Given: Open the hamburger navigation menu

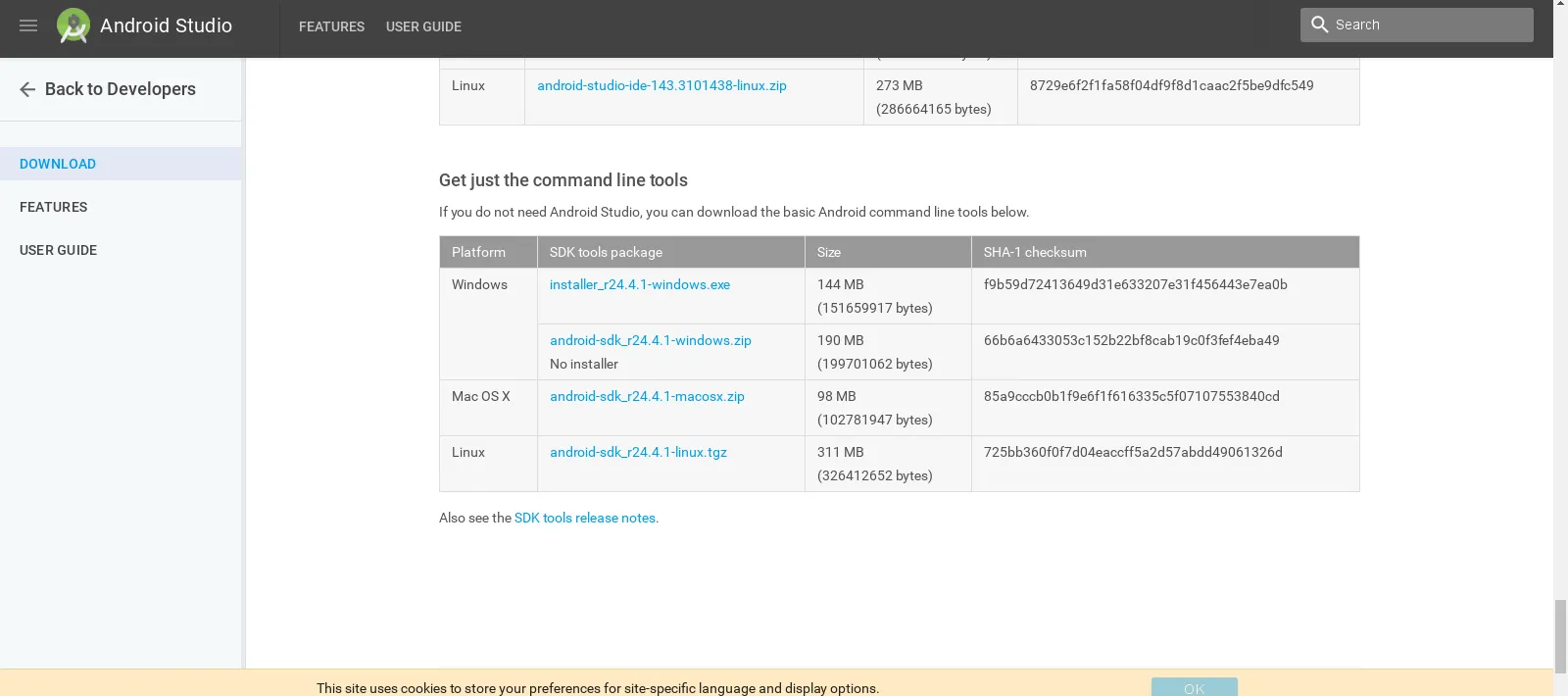Looking at the screenshot, I should [28, 25].
